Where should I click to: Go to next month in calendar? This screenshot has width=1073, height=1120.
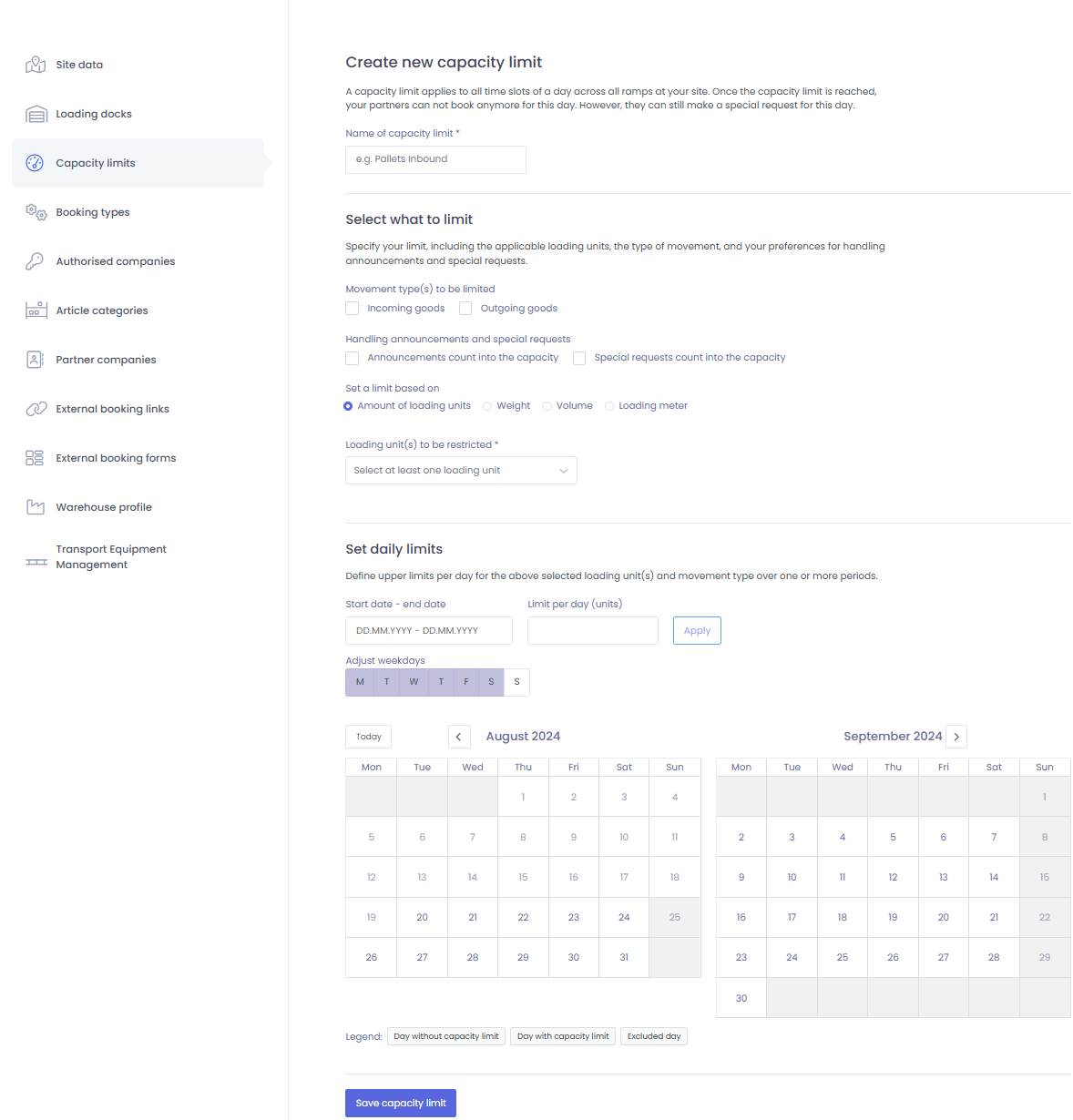pos(955,737)
